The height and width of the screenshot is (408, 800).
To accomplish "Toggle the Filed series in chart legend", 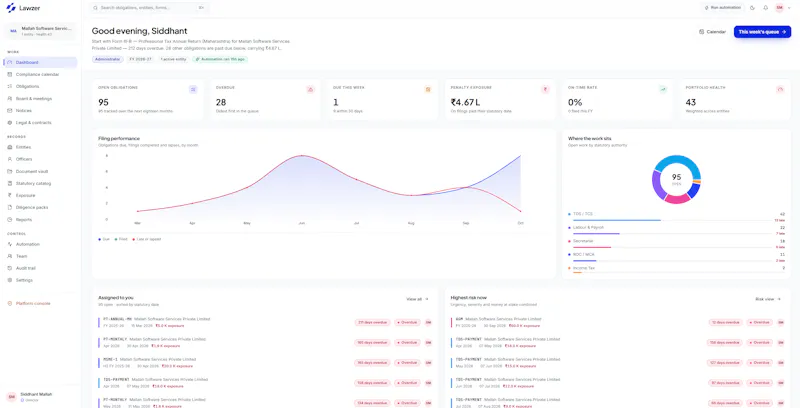I will tap(121, 239).
